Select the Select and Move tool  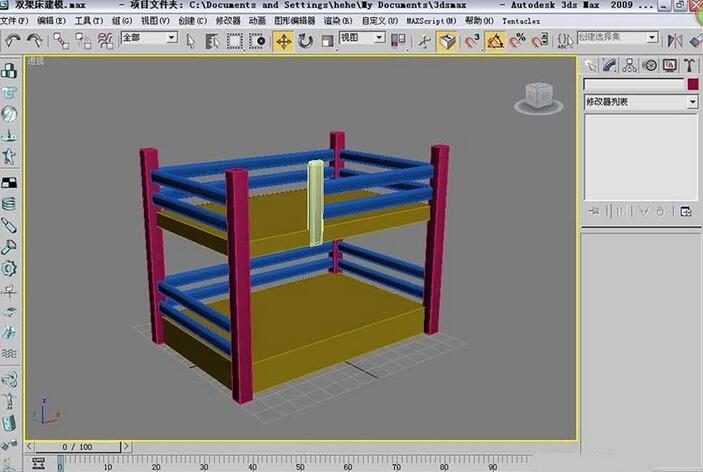pyautogui.click(x=283, y=41)
